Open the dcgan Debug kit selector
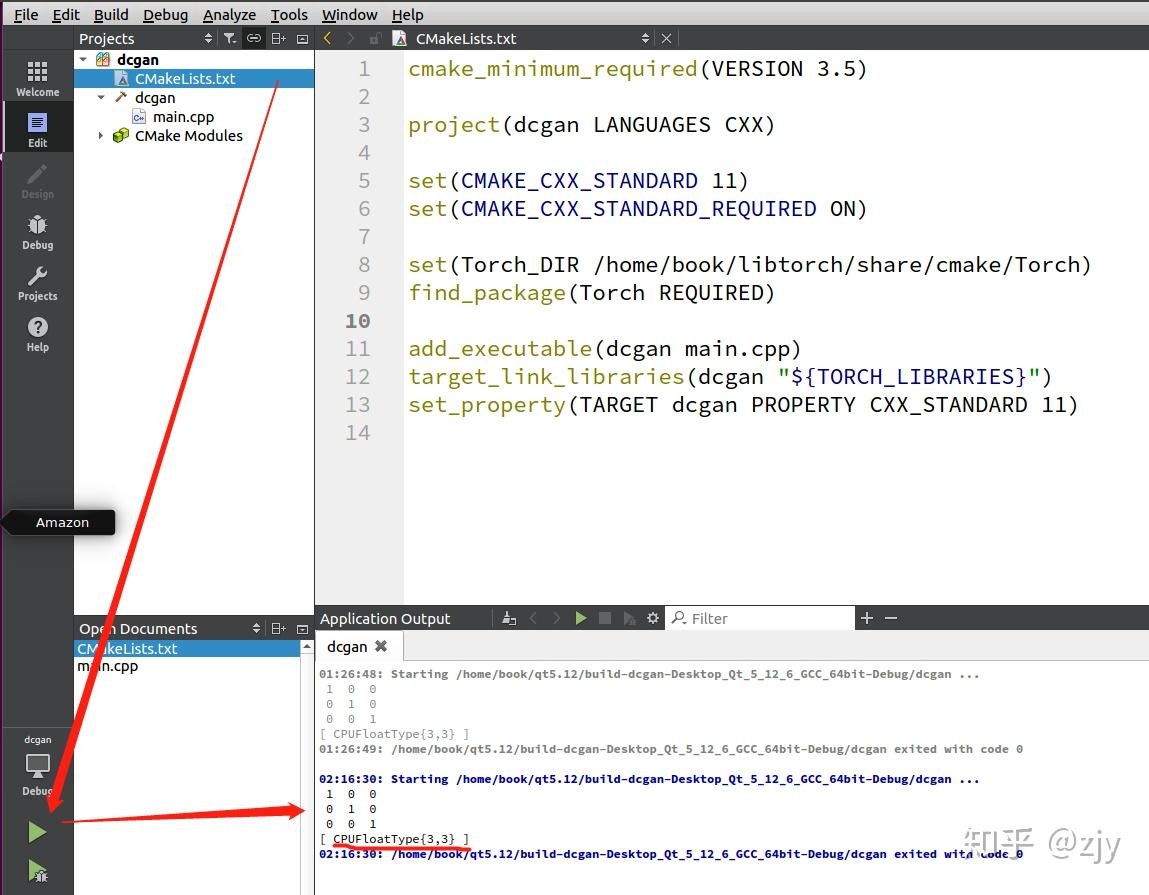The height and width of the screenshot is (895, 1149). [37, 766]
